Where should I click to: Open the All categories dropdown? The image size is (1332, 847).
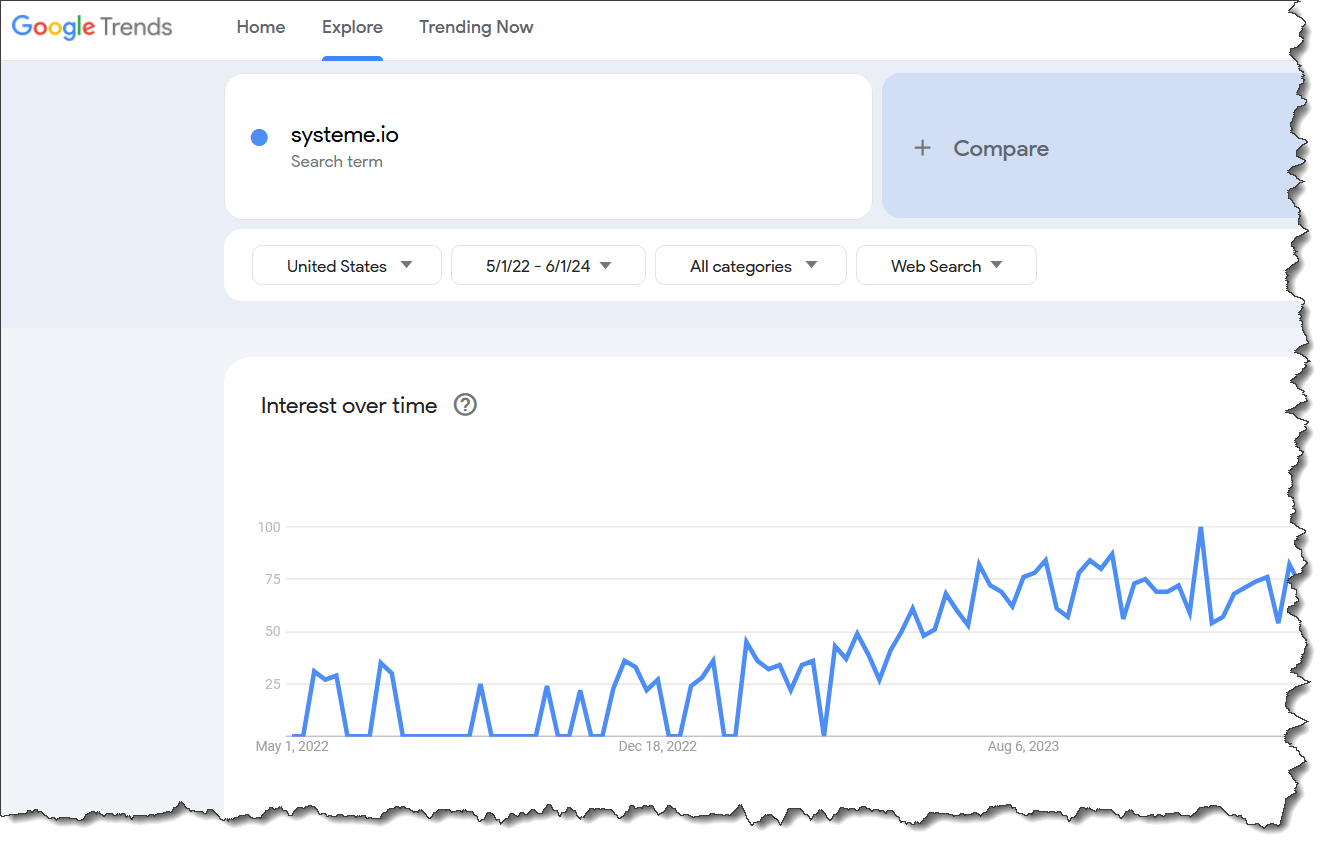click(x=751, y=266)
